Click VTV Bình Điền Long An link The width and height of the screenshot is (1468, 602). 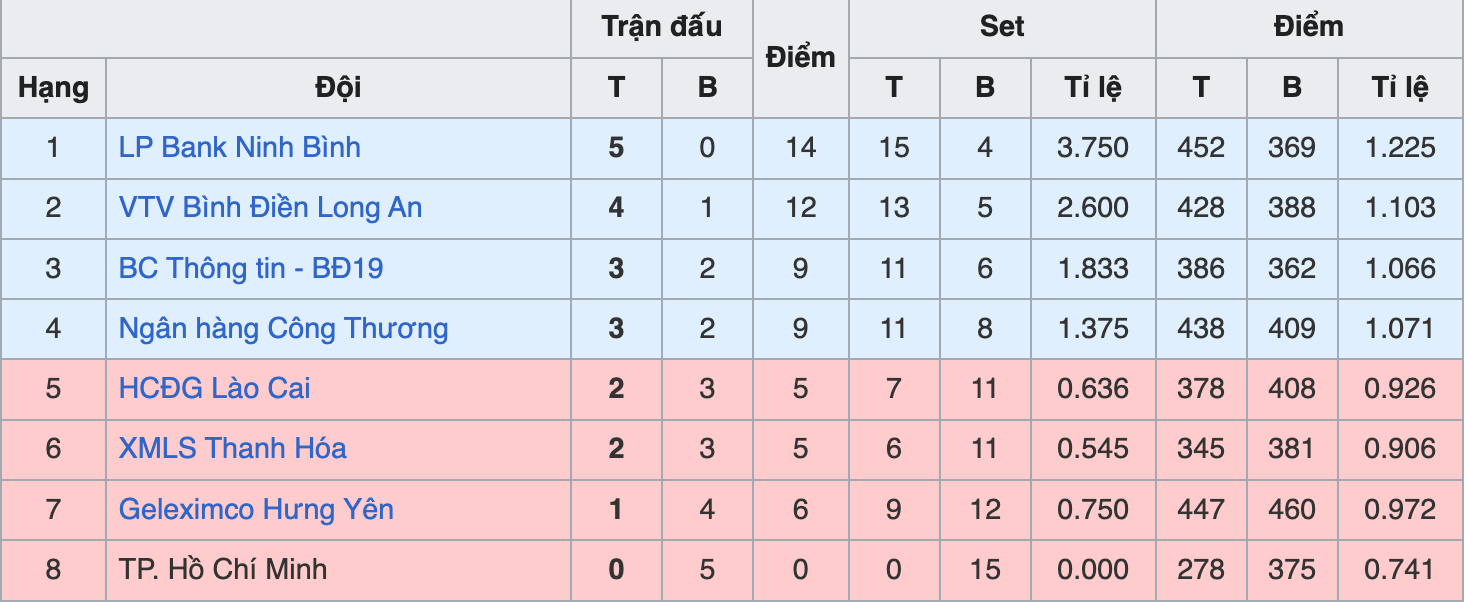[270, 208]
